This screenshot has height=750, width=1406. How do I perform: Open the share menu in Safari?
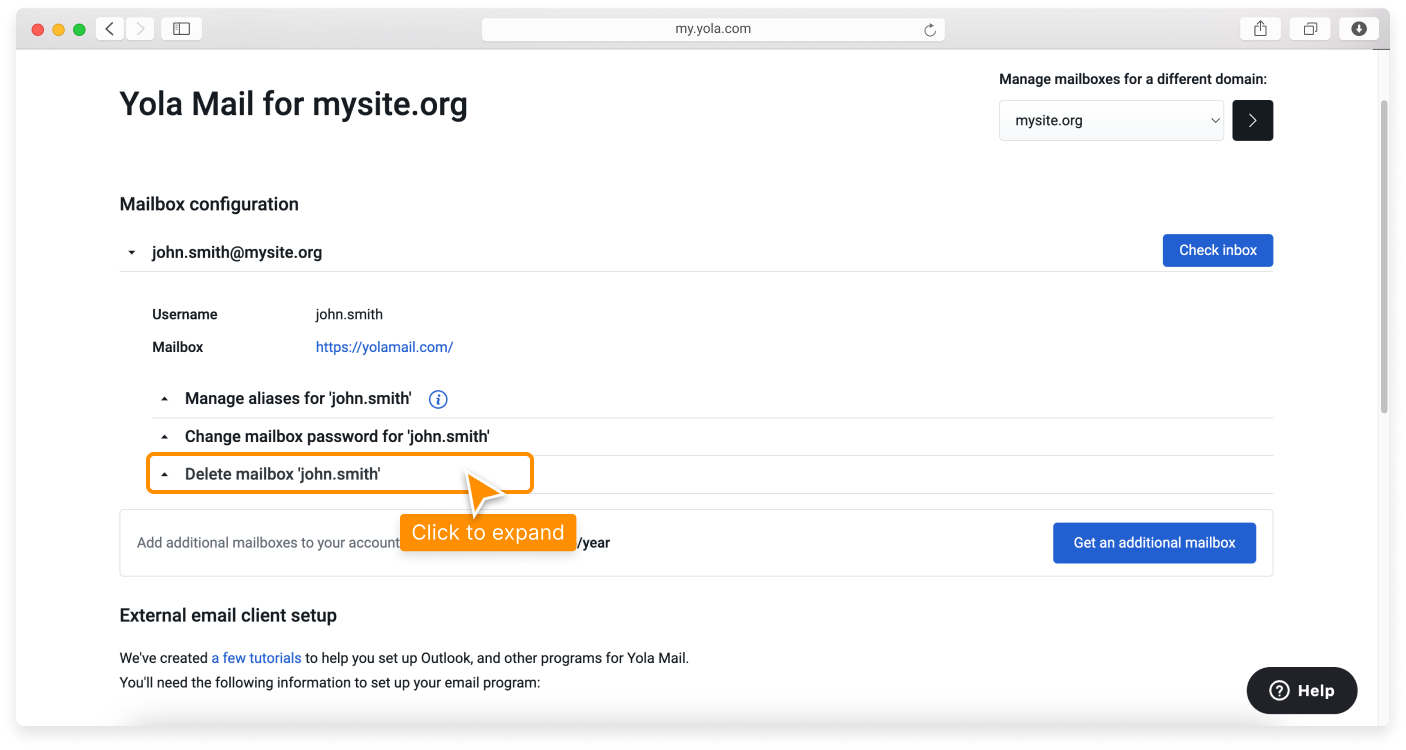(x=1259, y=28)
